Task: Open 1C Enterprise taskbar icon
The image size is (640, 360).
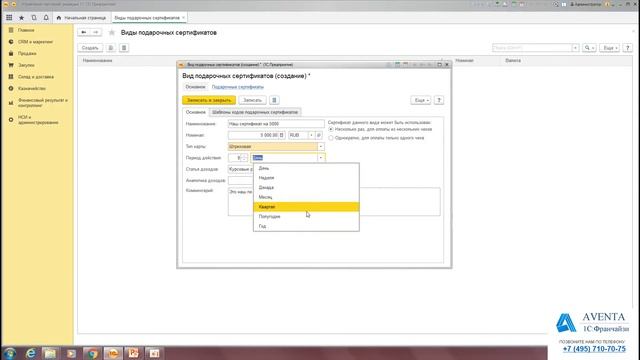Action: [x=113, y=353]
